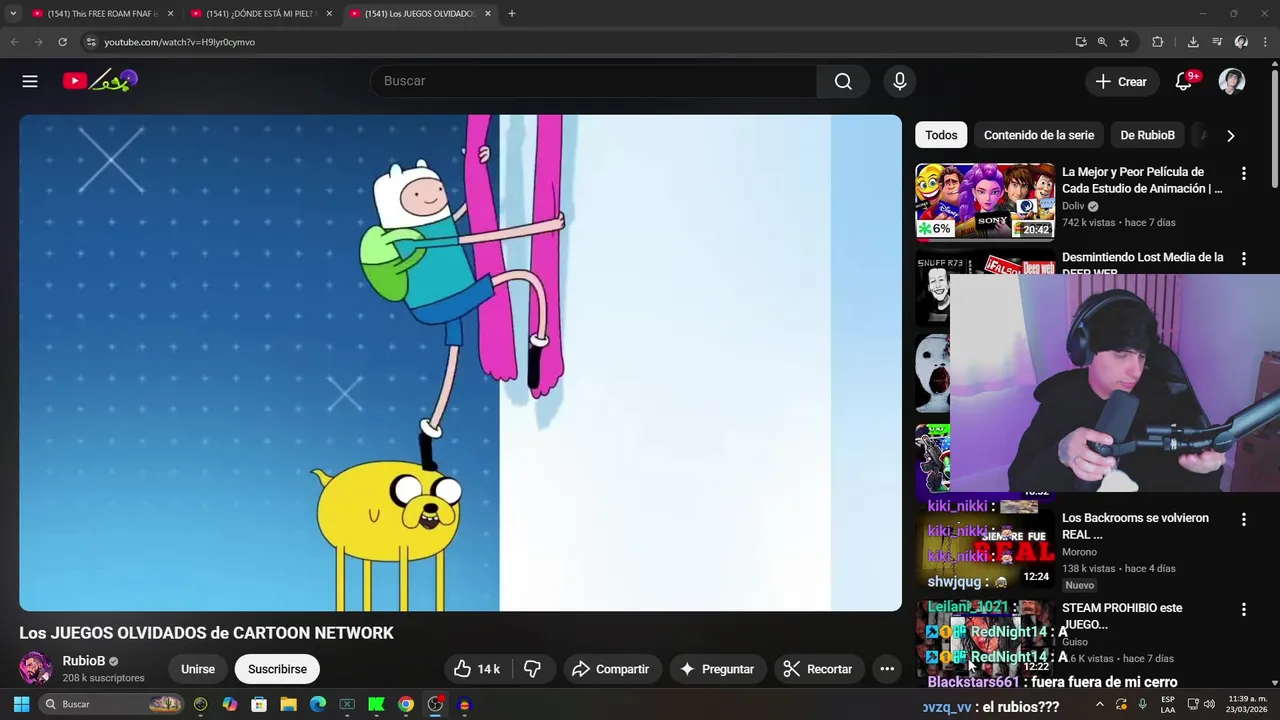Viewport: 1280px width, 720px height.
Task: View site information icon in address bar
Action: 91,42
